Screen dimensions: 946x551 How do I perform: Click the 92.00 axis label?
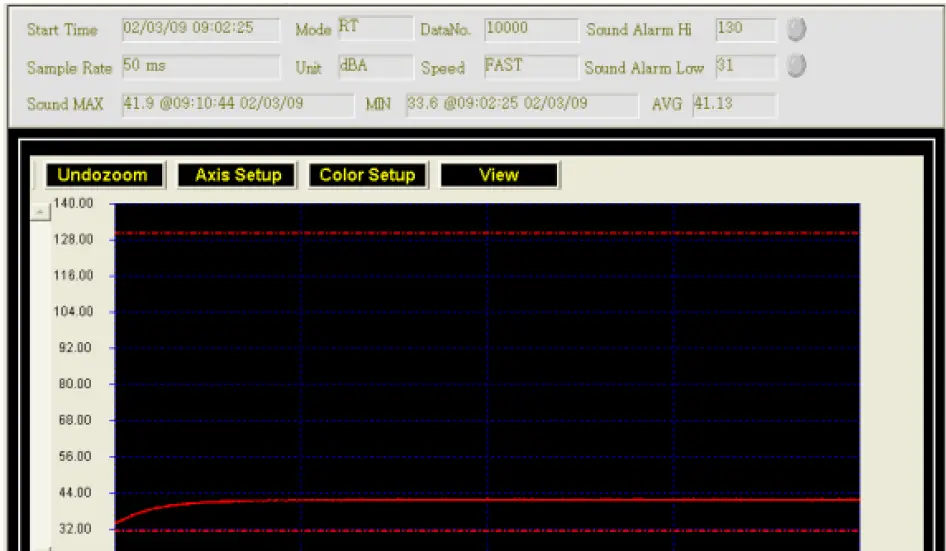[75, 348]
